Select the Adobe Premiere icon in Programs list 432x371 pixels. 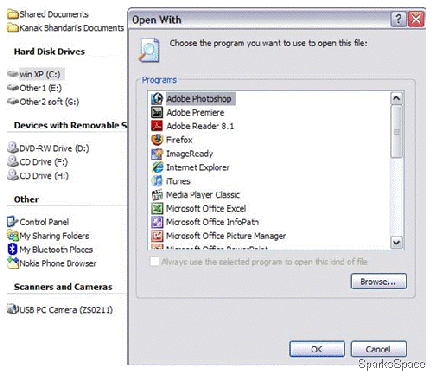(157, 112)
